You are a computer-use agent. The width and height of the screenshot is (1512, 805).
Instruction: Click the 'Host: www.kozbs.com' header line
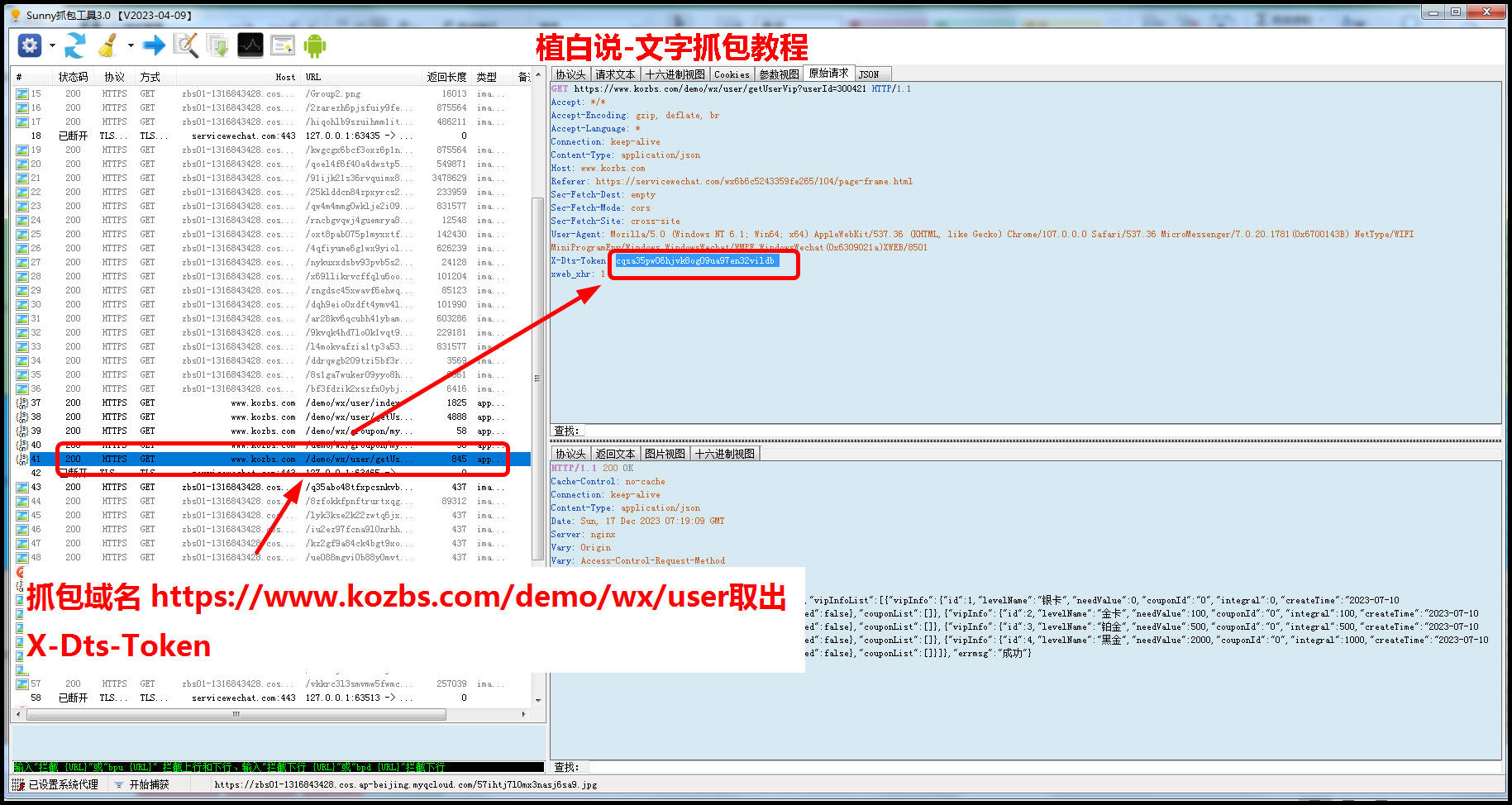[598, 169]
